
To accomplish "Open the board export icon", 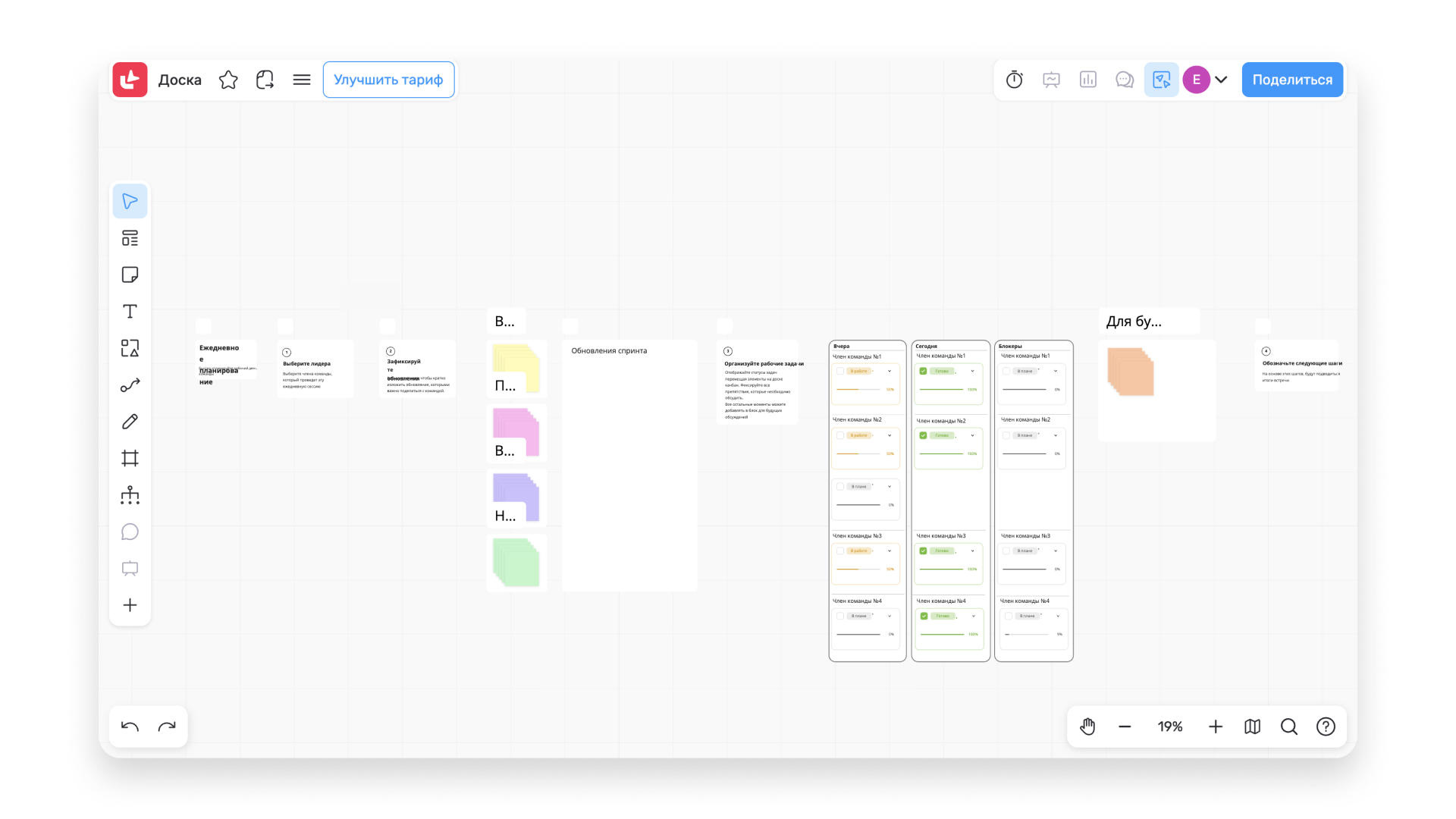I will pos(265,80).
